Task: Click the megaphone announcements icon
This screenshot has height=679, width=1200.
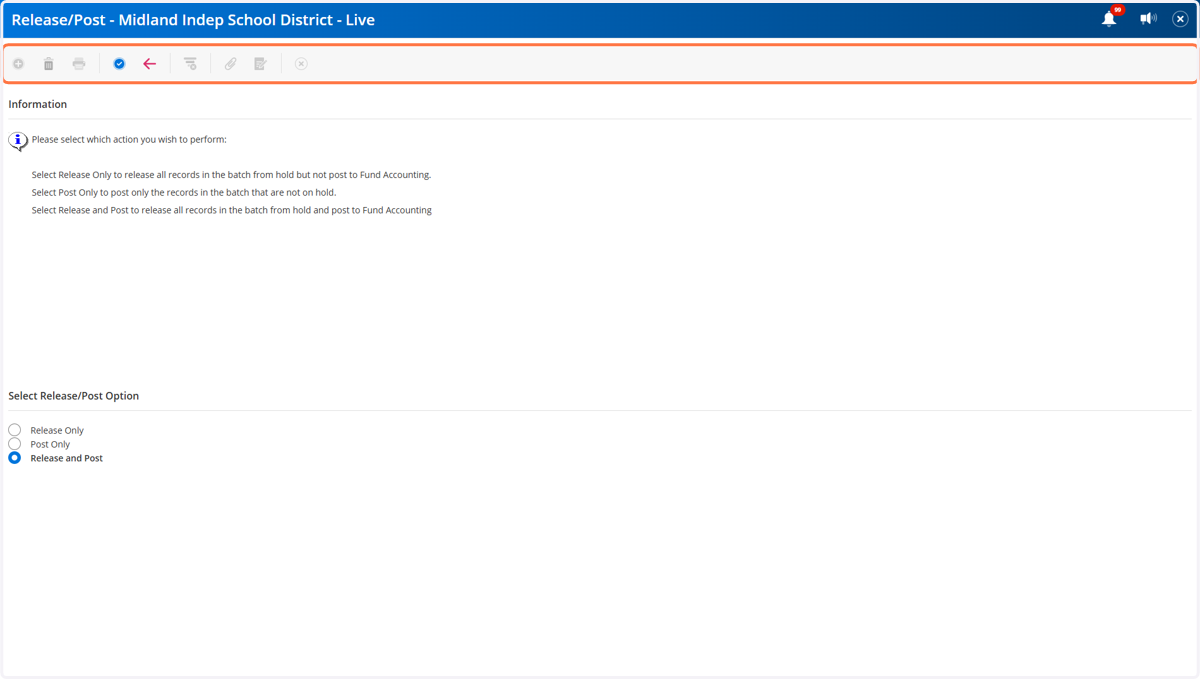Action: pyautogui.click(x=1148, y=19)
